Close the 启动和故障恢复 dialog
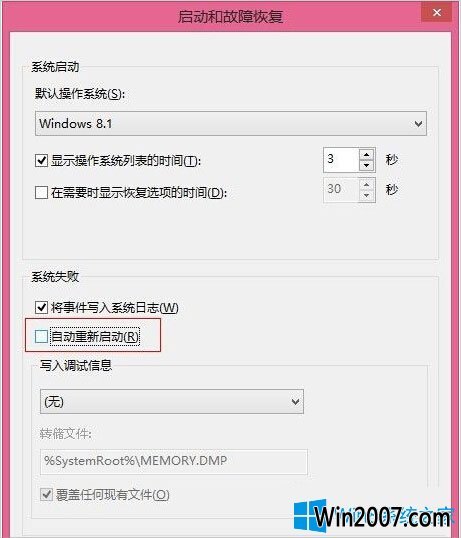Screen dimensions: 461x538 tap(437, 13)
